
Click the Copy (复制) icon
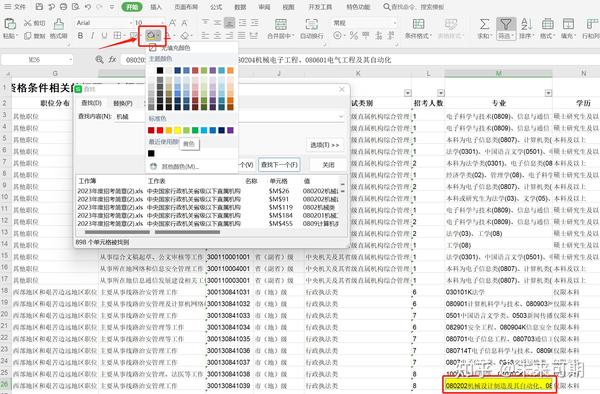click(x=28, y=36)
